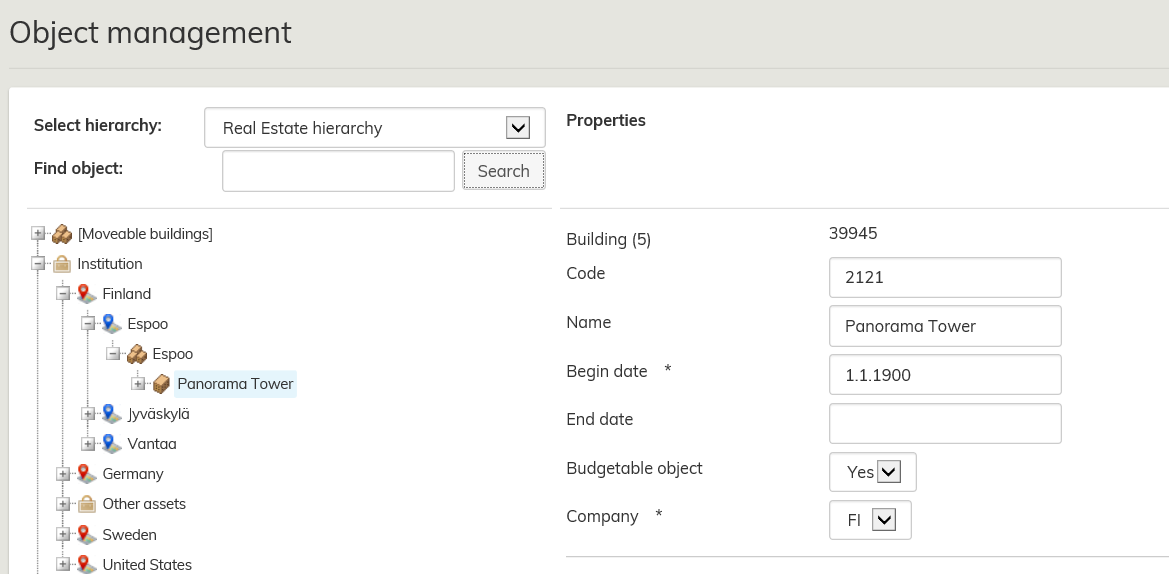The image size is (1169, 574).
Task: Select Panorama Tower in the tree
Action: (x=235, y=384)
